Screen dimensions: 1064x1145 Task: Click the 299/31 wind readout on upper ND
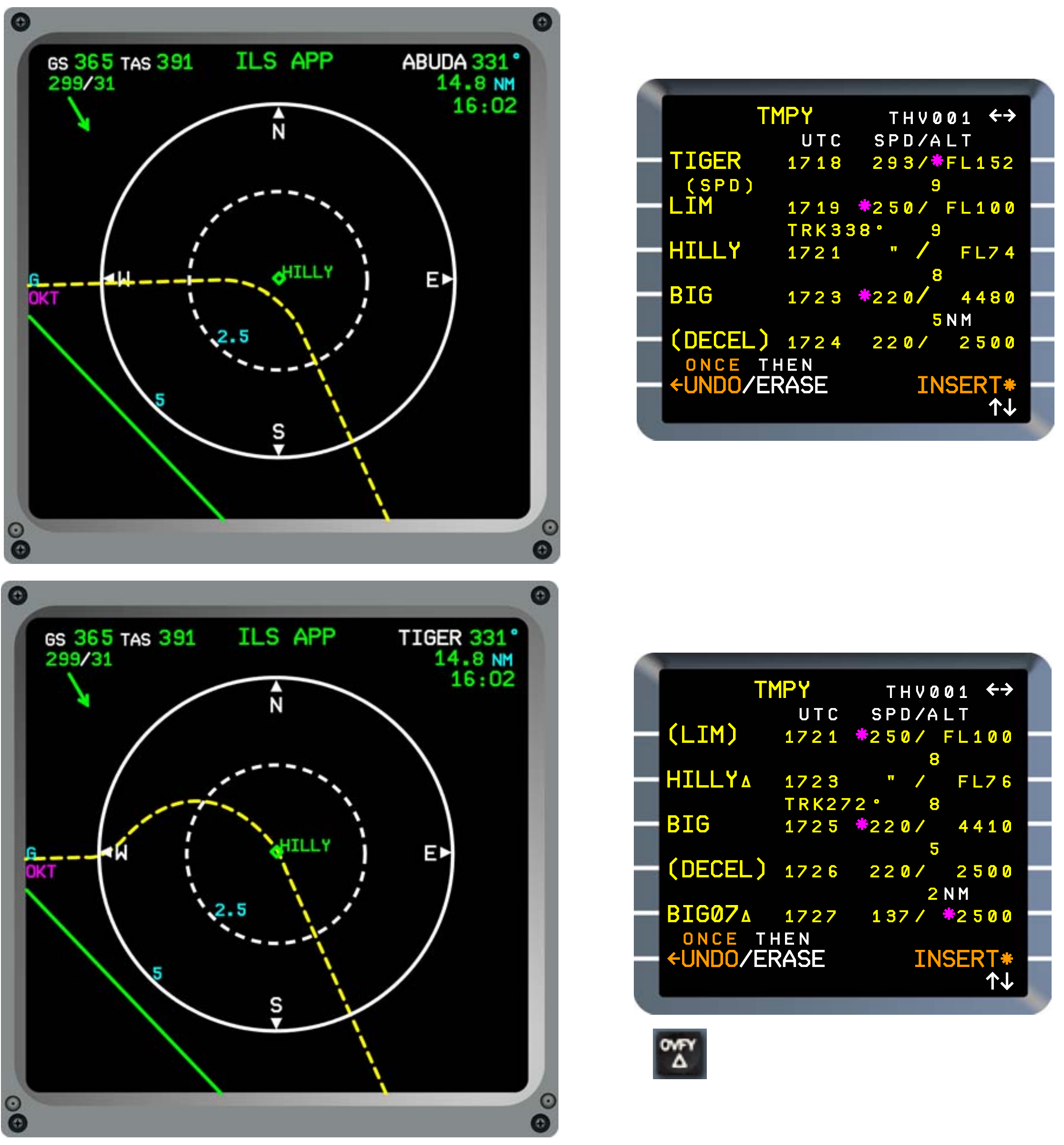tap(82, 84)
